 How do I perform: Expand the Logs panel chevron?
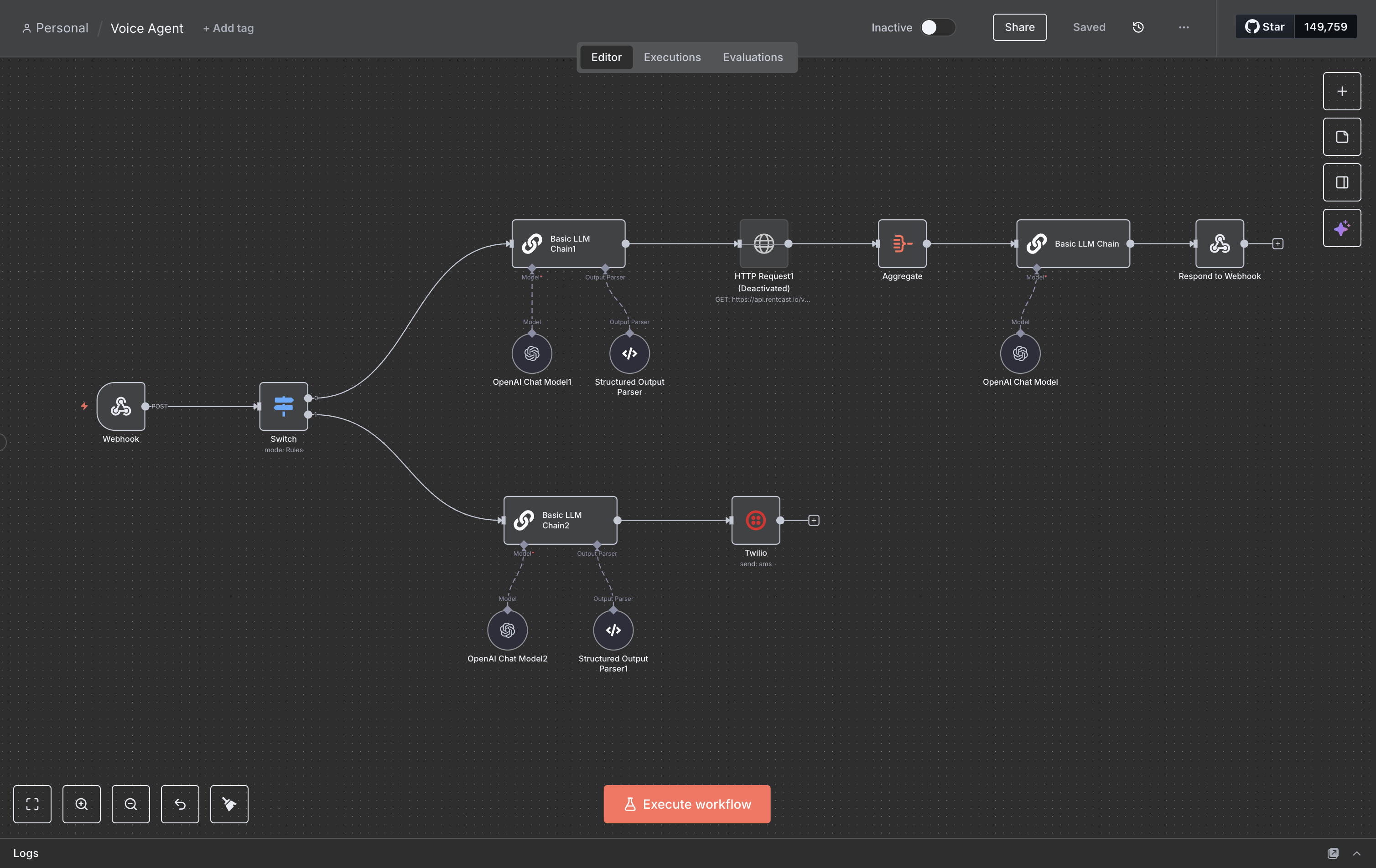[x=1356, y=853]
